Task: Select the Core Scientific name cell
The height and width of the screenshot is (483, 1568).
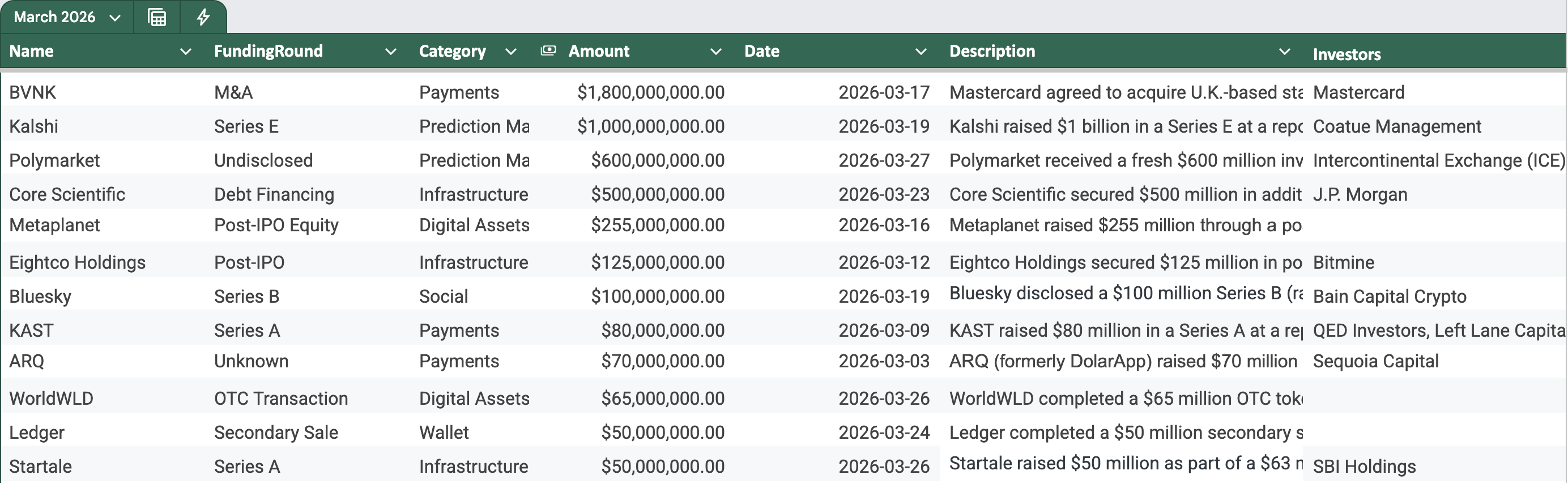Action: point(67,195)
